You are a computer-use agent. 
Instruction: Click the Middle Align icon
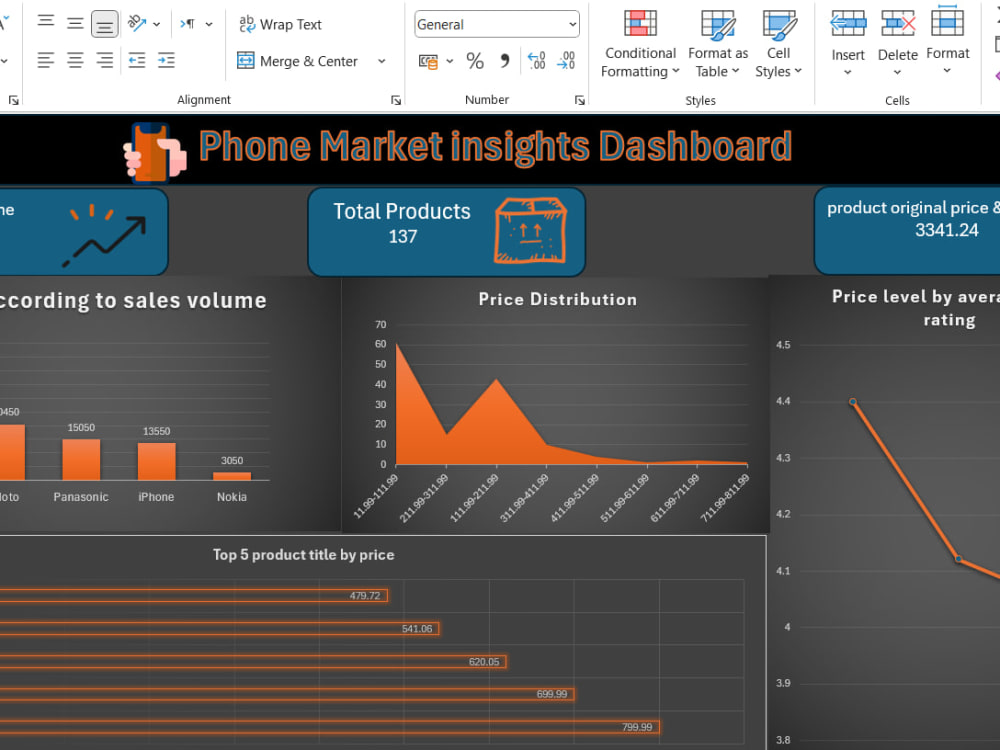[x=75, y=24]
